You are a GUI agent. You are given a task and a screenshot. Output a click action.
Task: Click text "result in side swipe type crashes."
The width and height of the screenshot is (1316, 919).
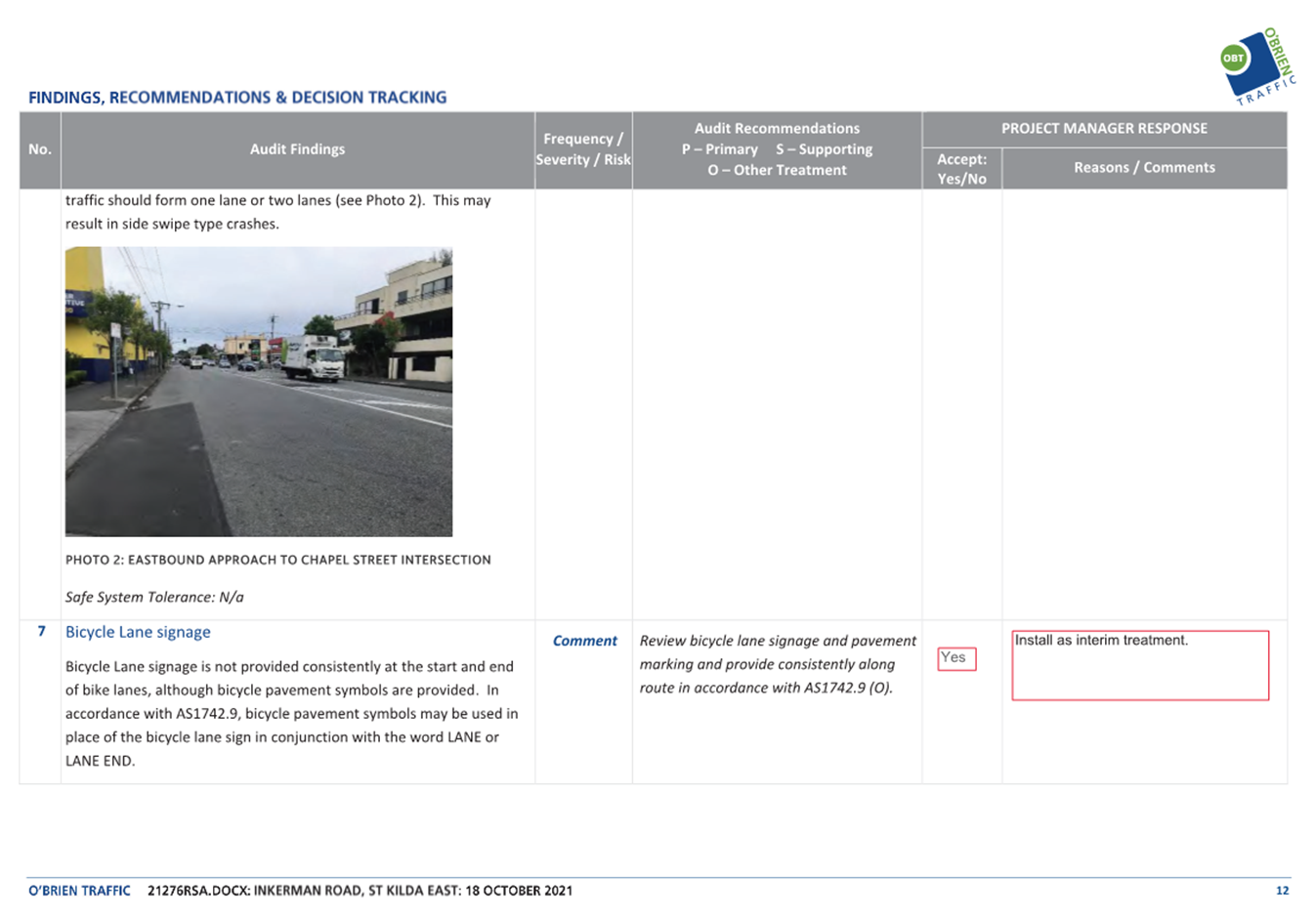(172, 224)
